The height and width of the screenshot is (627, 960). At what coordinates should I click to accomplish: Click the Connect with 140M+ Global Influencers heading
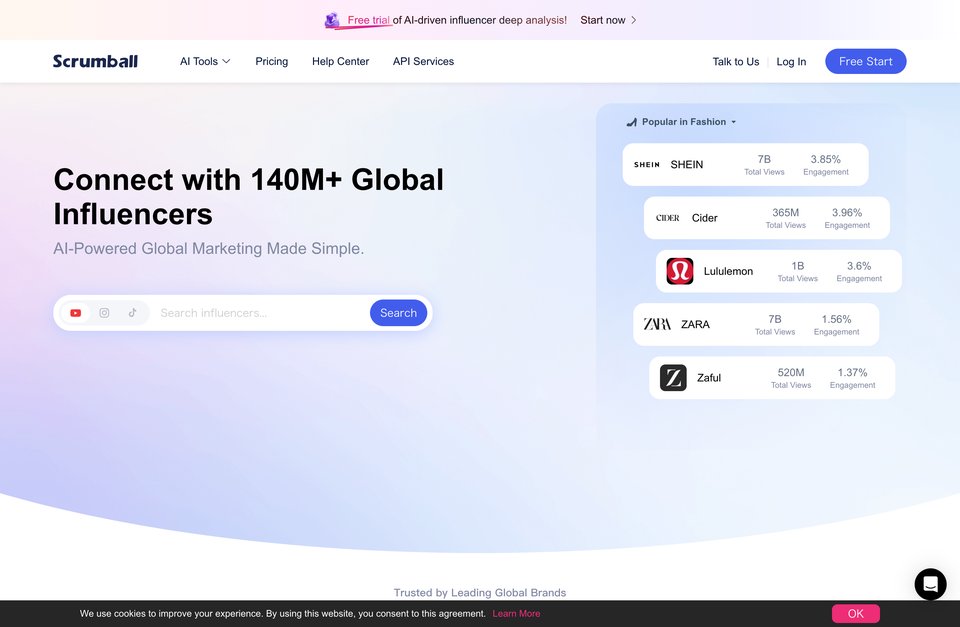pos(249,197)
